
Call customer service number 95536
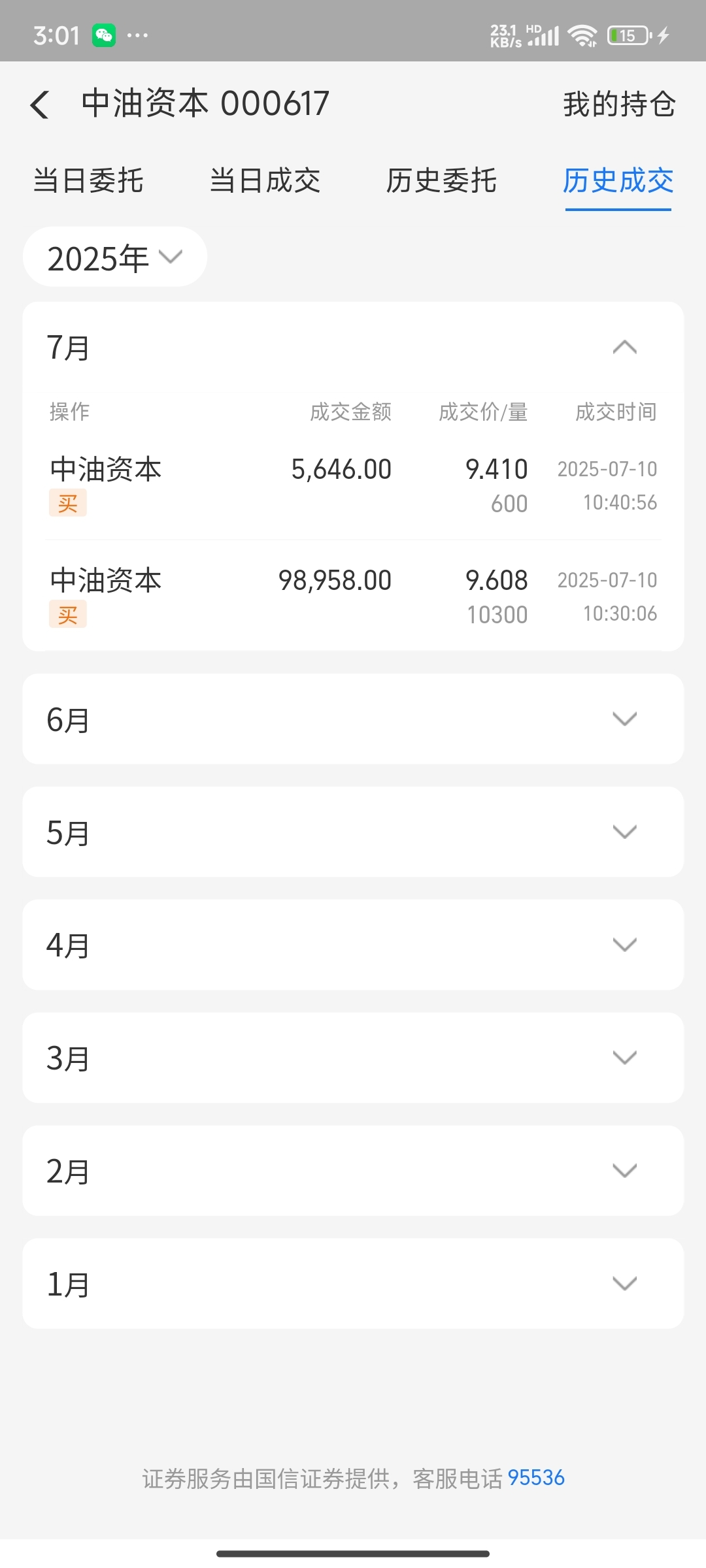click(x=536, y=1478)
